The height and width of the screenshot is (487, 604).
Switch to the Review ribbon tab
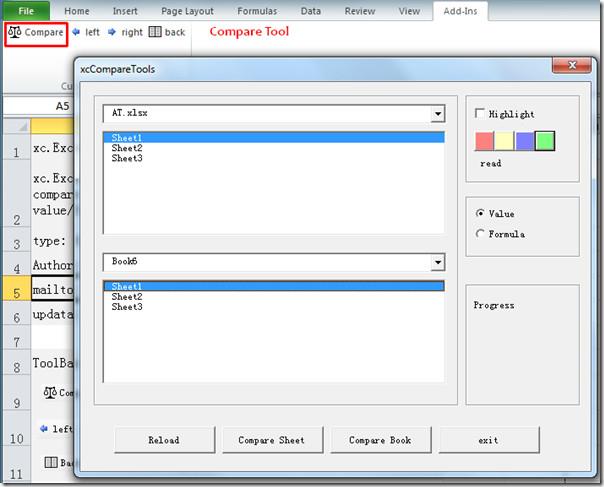pyautogui.click(x=360, y=11)
